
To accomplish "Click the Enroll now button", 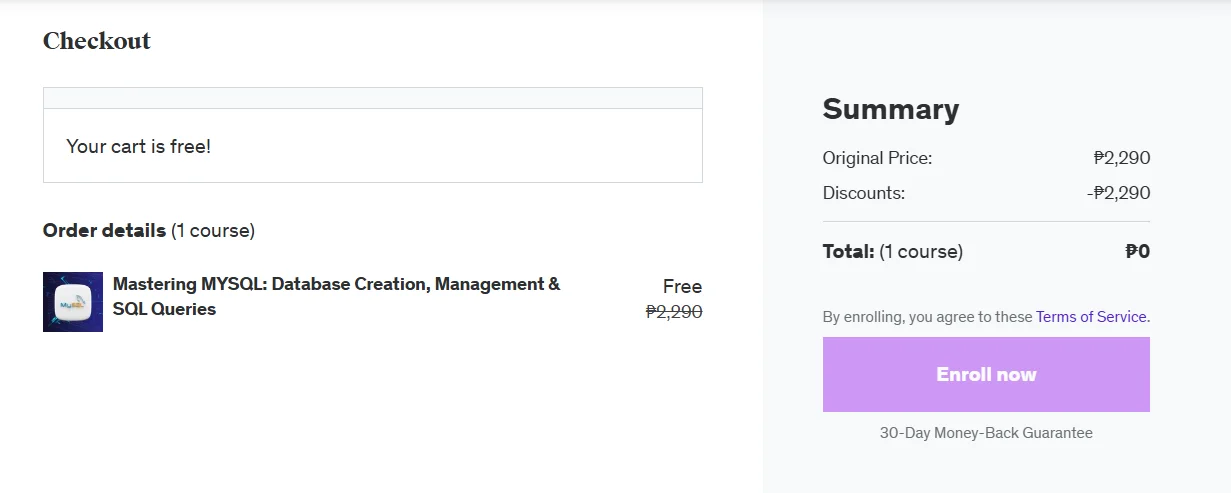I will tap(986, 374).
